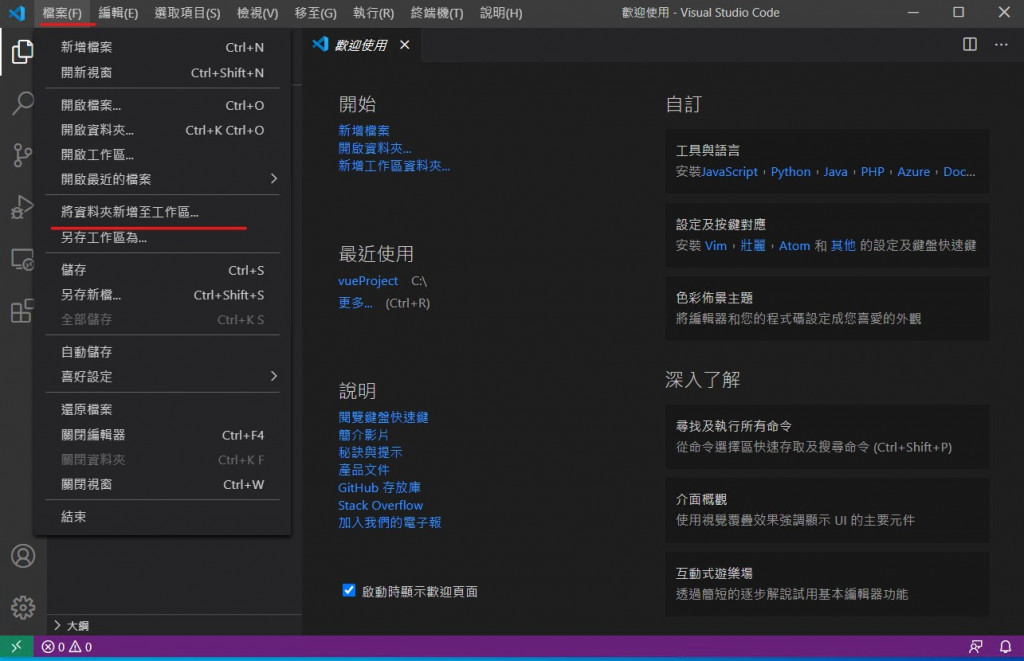Click the remote window status bar icon
The image size is (1024, 661).
coord(16,647)
